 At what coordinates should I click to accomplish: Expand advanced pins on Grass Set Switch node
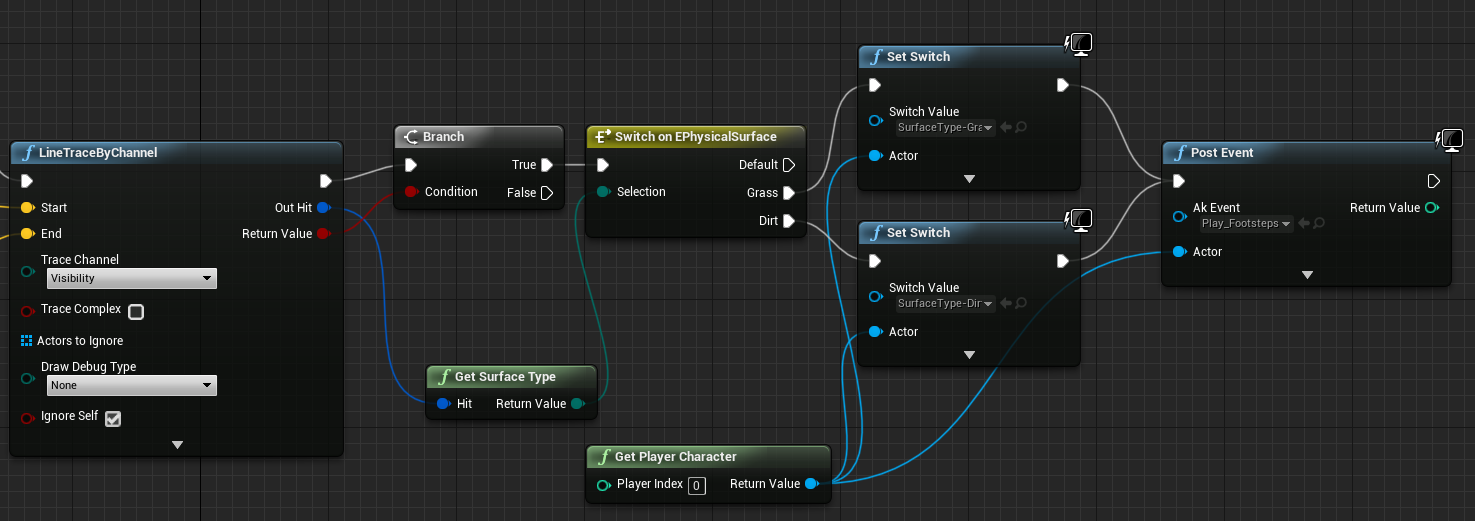(969, 179)
